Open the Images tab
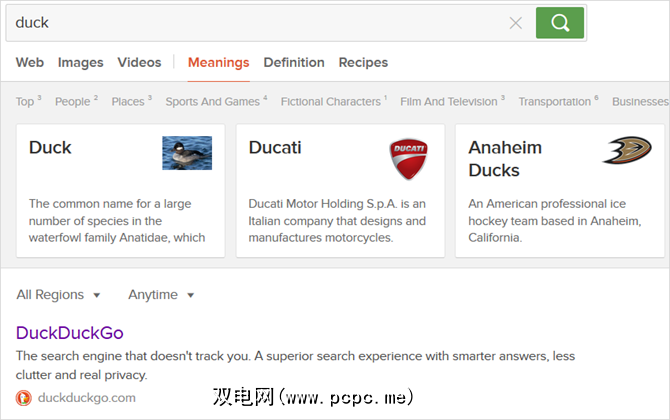Image resolution: width=670 pixels, height=420 pixels. [x=81, y=62]
